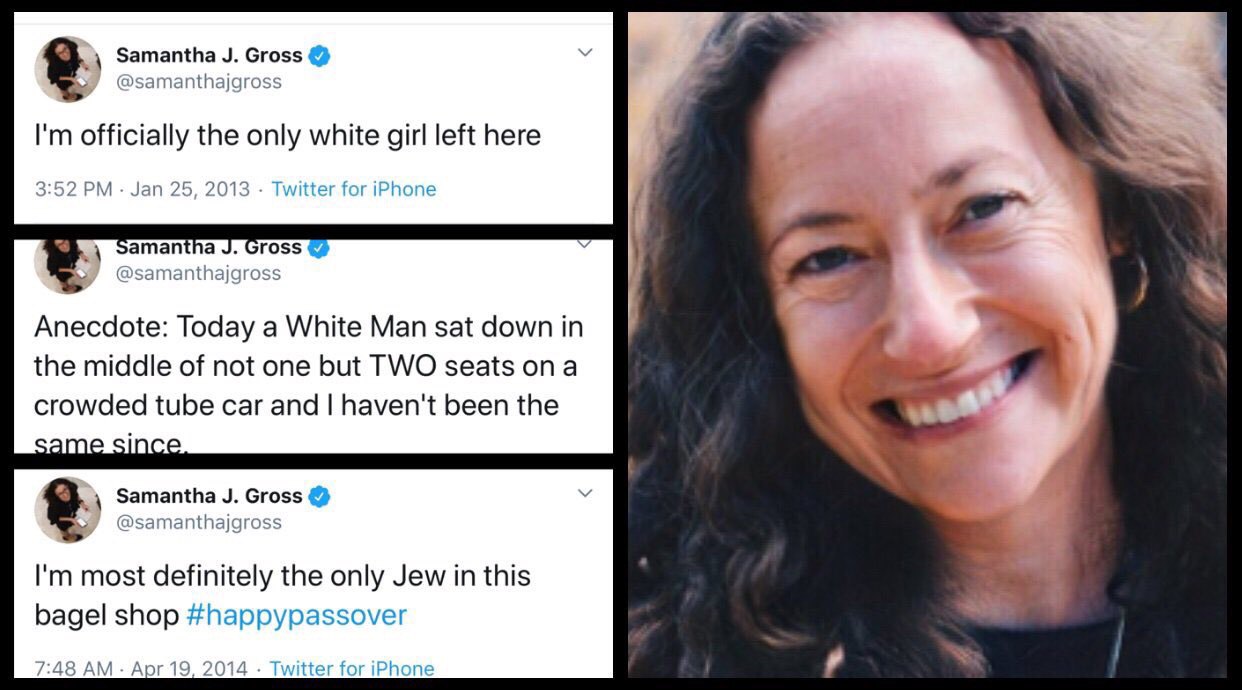Viewport: 1242px width, 690px height.
Task: Click the large portrait photo of the smiling woman
Action: click(927, 345)
